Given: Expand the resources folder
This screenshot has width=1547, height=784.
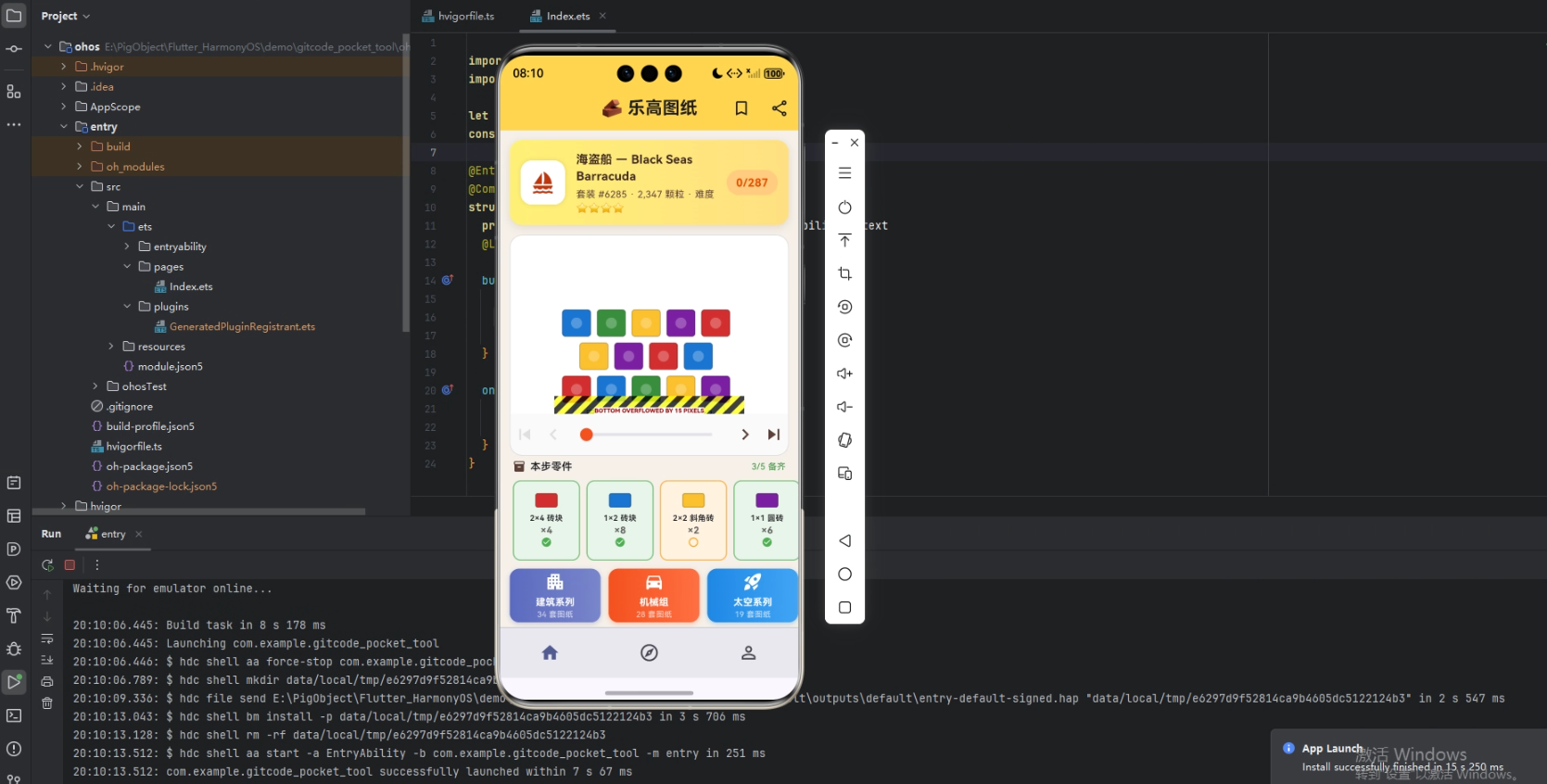Looking at the screenshot, I should tap(111, 347).
